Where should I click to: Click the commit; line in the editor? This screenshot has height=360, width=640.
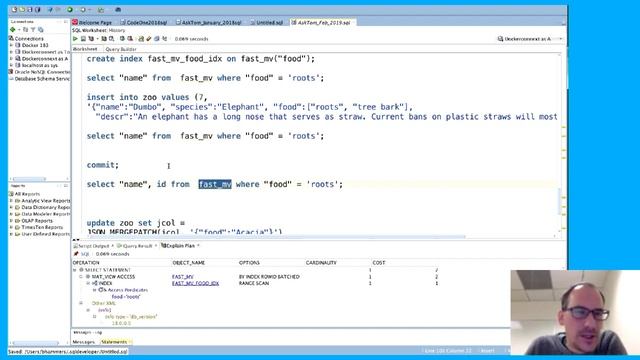click(x=102, y=165)
